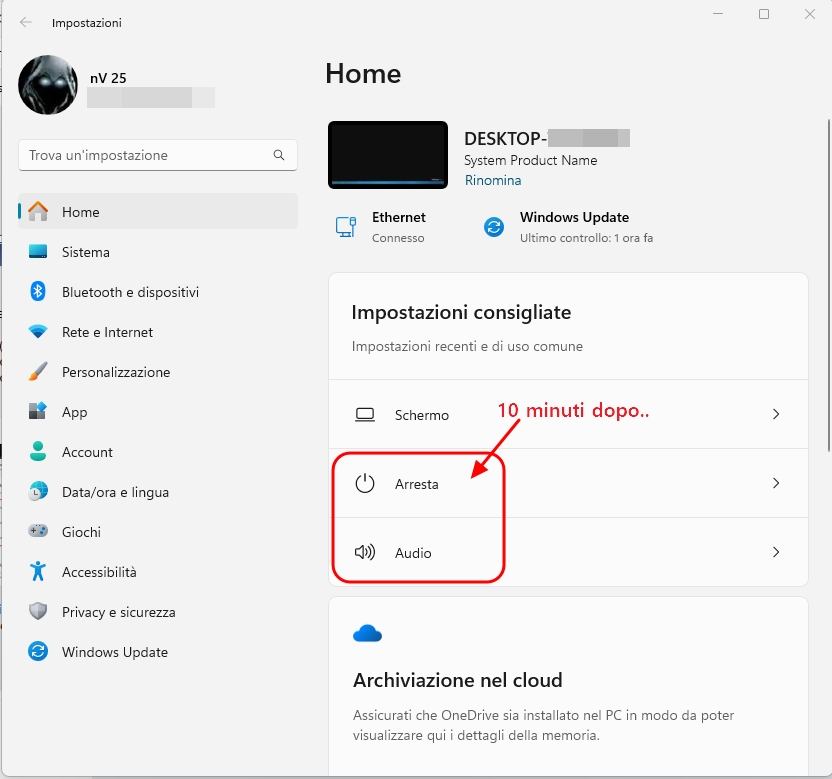
Task: Click the Accessibilità figure icon
Action: click(x=38, y=571)
